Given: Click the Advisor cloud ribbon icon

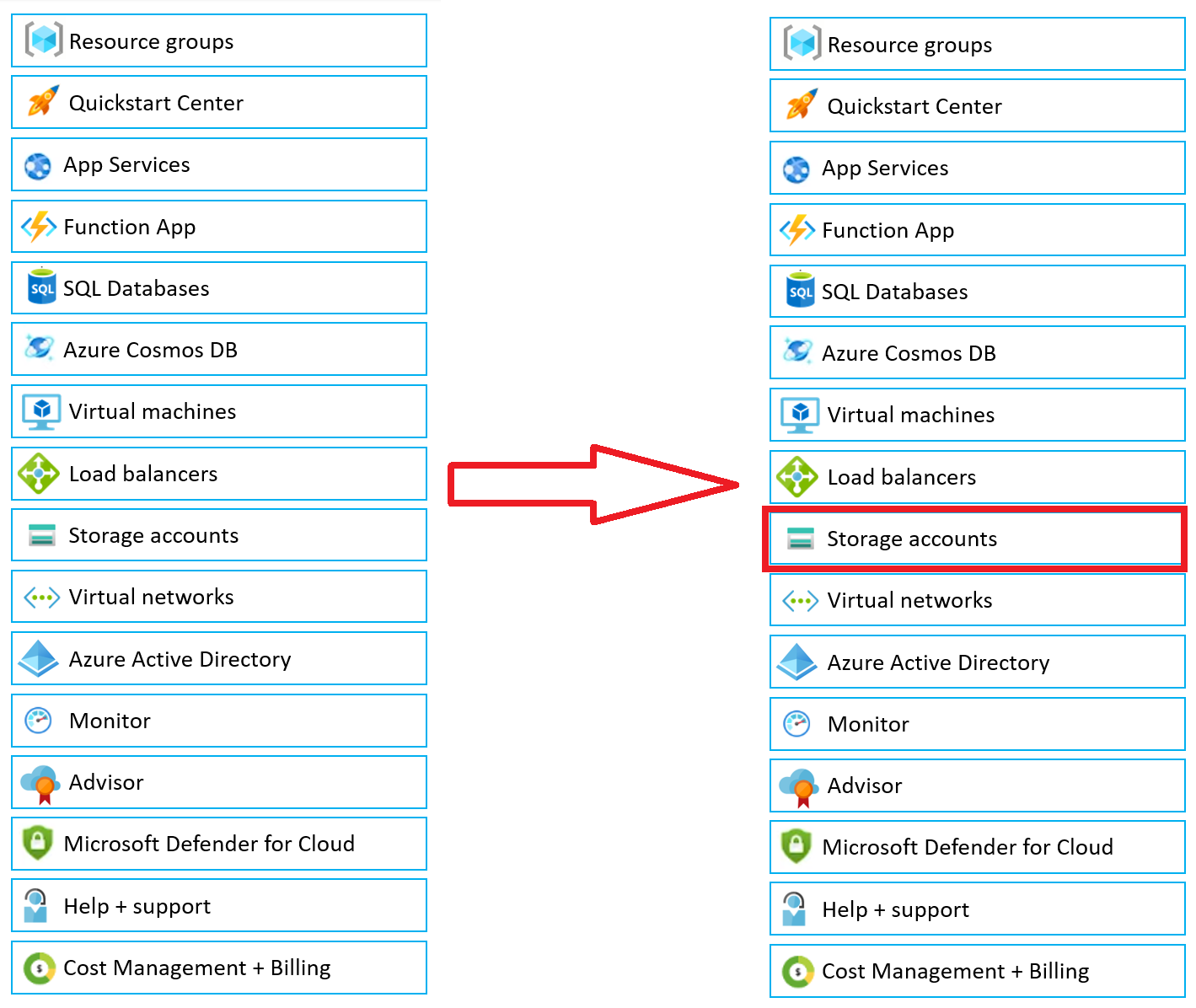Looking at the screenshot, I should 39,782.
